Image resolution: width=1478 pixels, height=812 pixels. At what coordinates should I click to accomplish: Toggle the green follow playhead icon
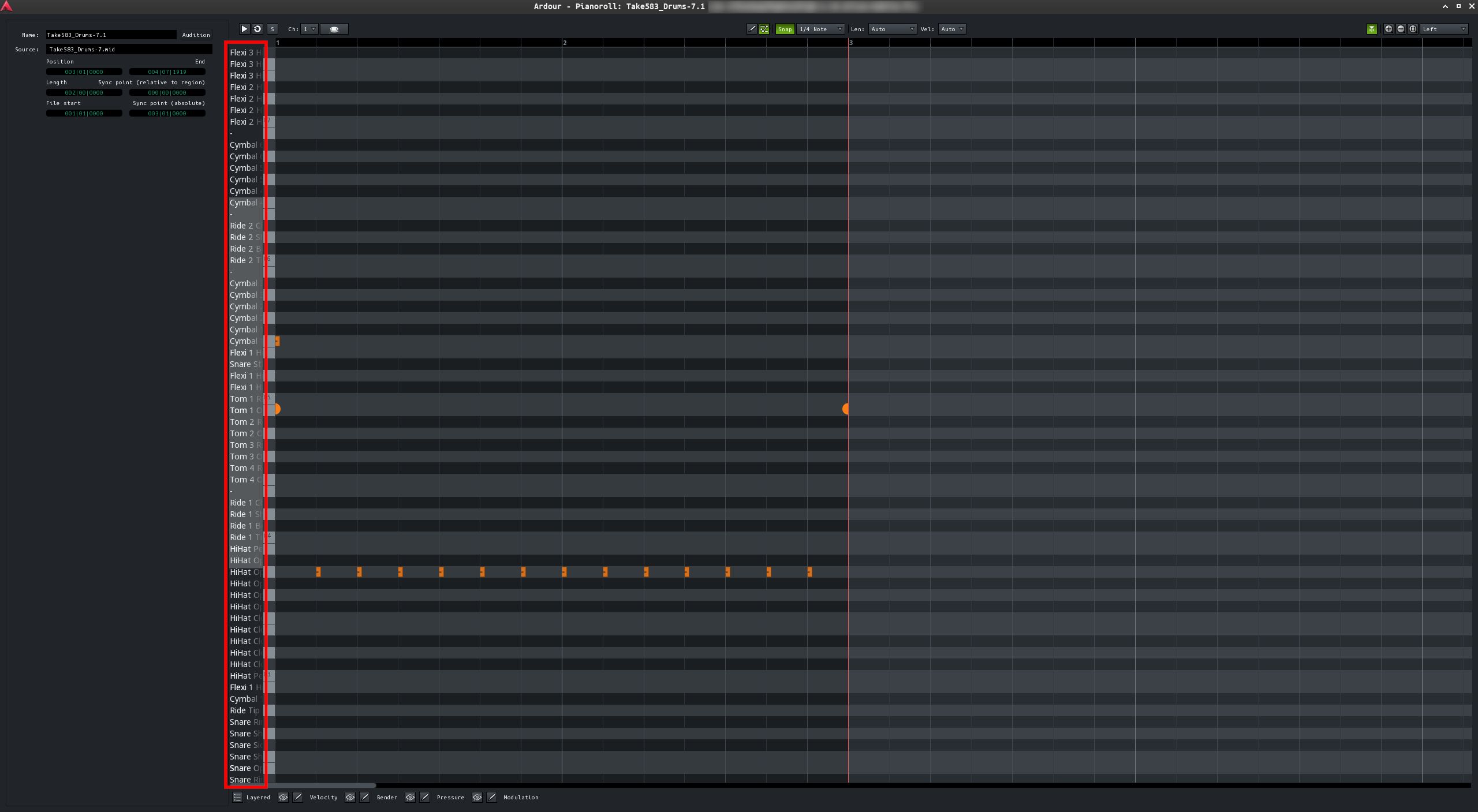click(x=1372, y=29)
